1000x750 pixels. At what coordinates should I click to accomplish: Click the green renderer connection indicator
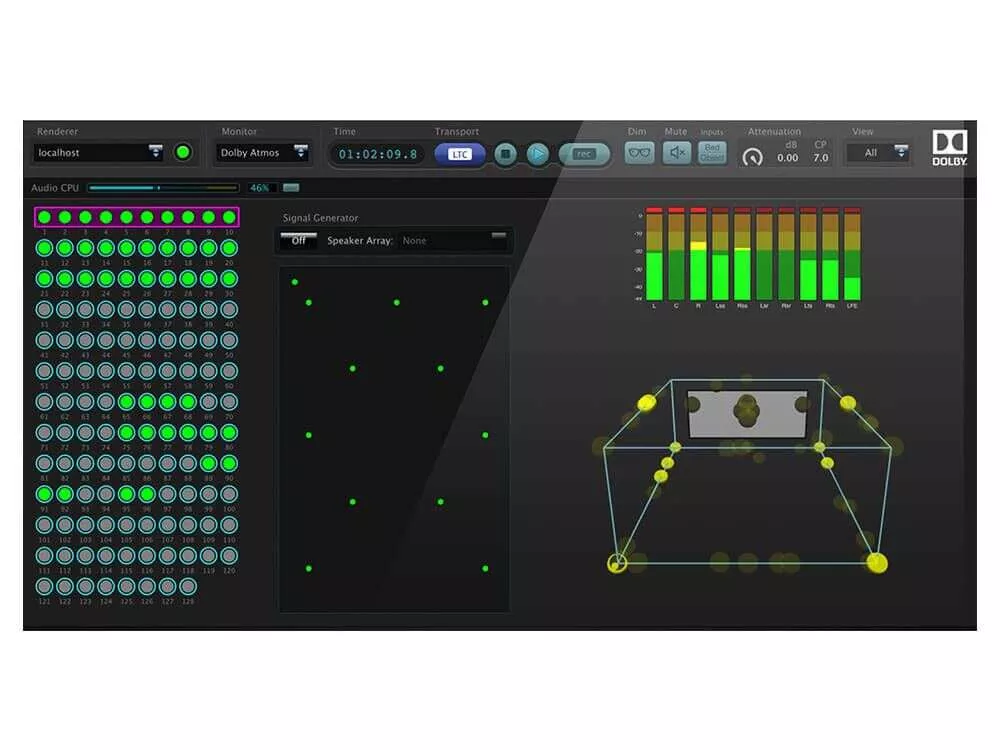pos(183,153)
